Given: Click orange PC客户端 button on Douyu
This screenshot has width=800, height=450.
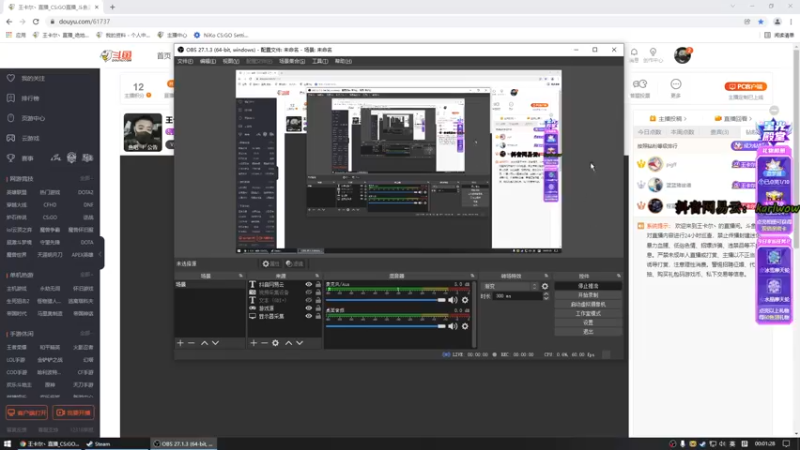Looking at the screenshot, I should [x=745, y=87].
